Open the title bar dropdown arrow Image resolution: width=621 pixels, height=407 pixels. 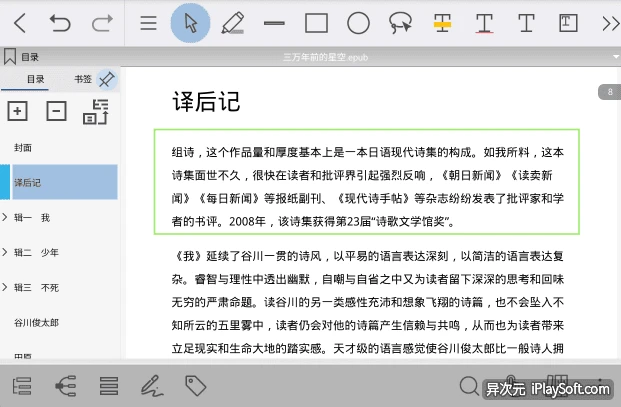[x=616, y=57]
